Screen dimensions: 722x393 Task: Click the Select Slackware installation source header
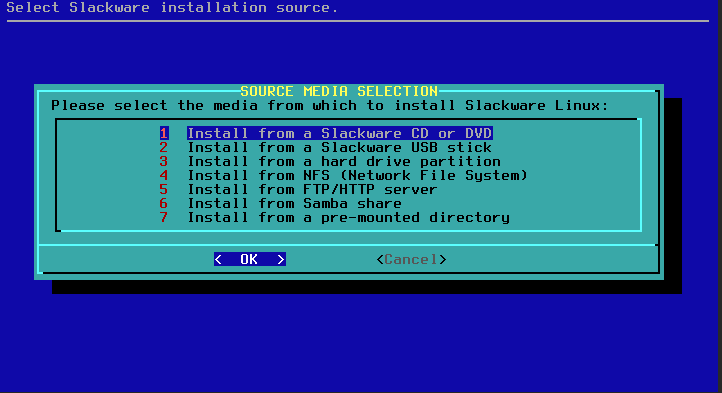[172, 7]
